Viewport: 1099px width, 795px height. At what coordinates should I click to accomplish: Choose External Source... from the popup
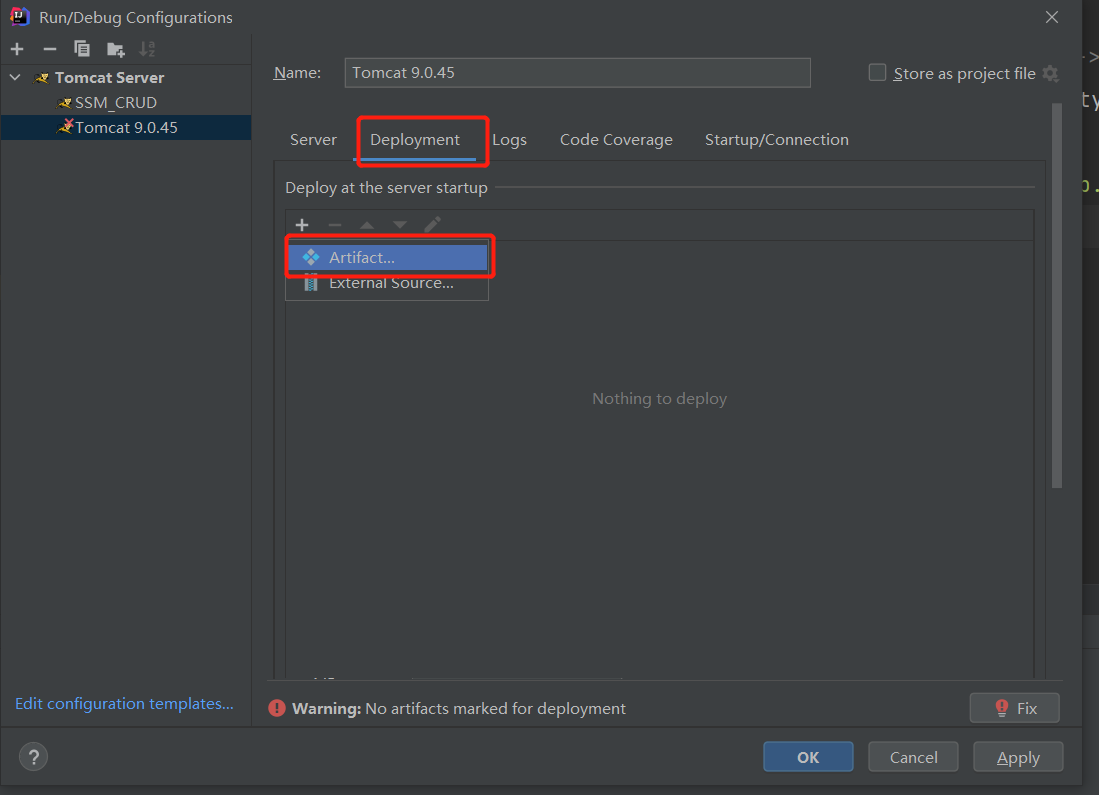tap(388, 283)
